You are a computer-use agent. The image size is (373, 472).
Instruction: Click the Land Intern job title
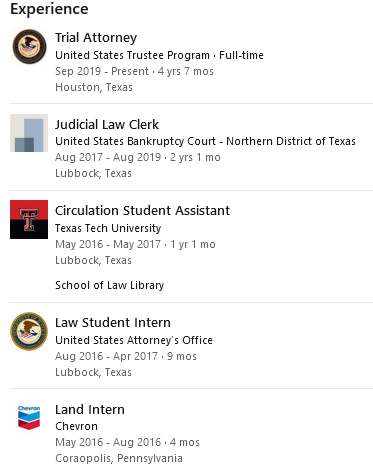click(90, 409)
